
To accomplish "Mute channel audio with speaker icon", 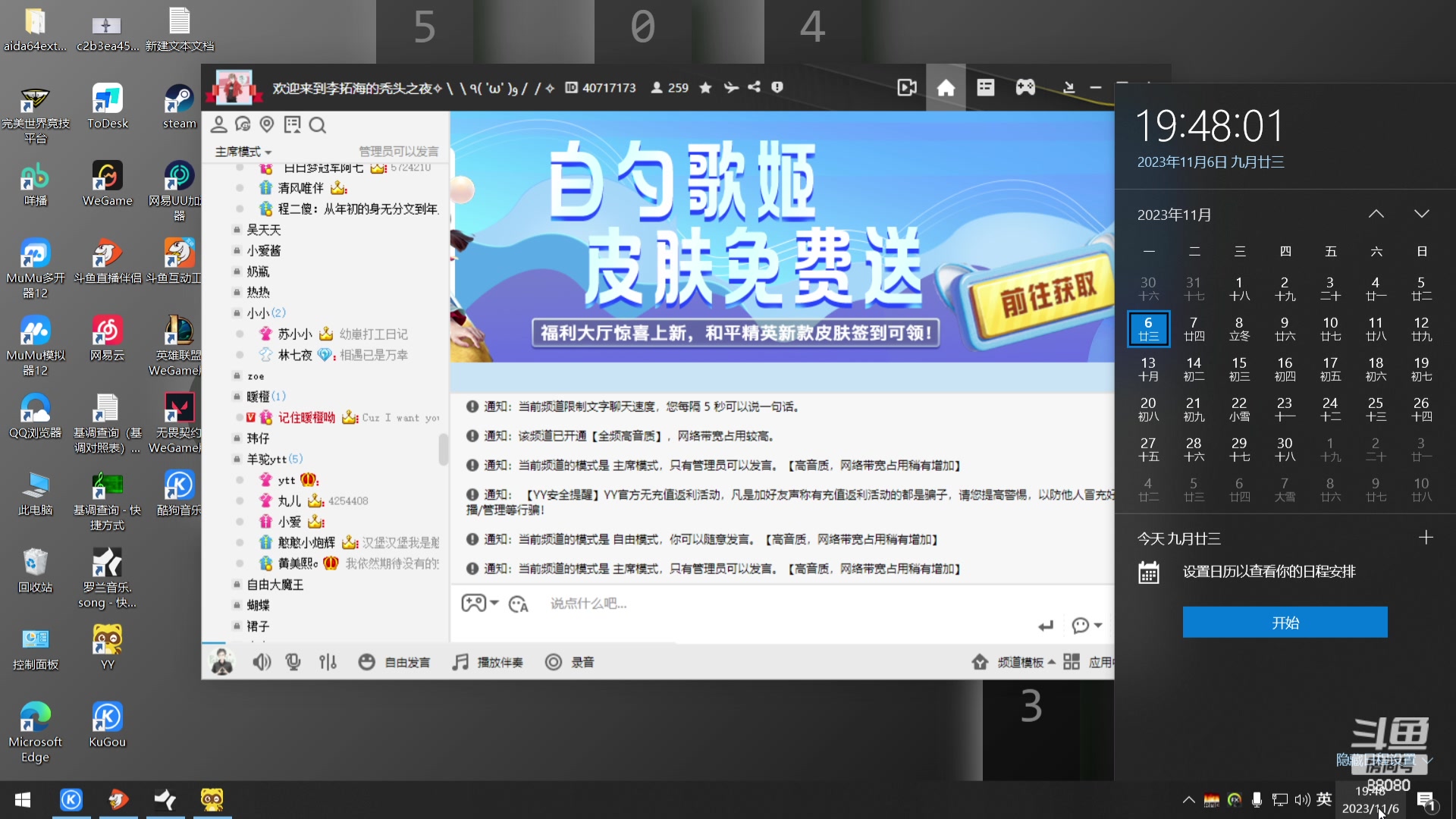I will coord(262,661).
